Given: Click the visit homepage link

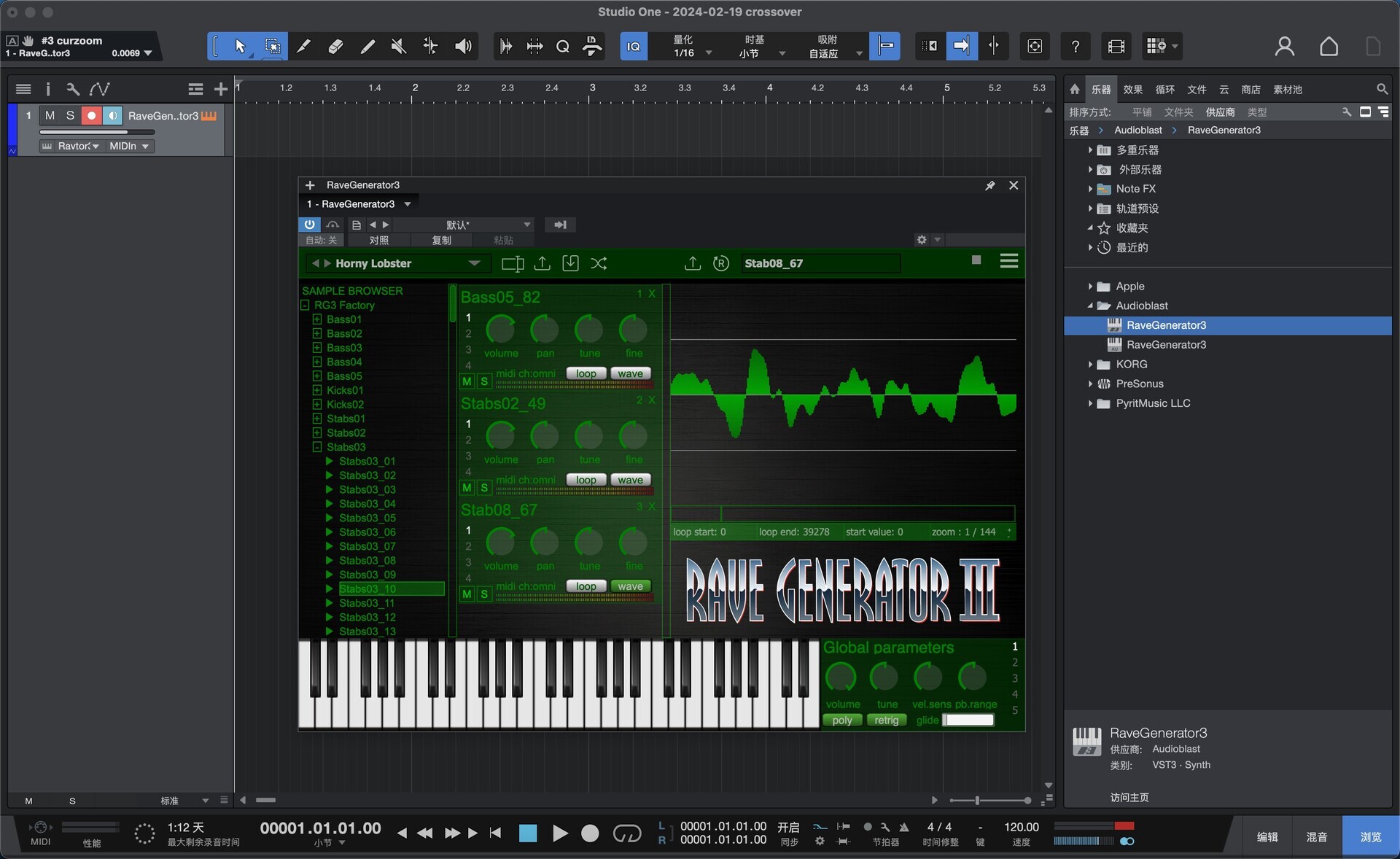Looking at the screenshot, I should point(1129,797).
